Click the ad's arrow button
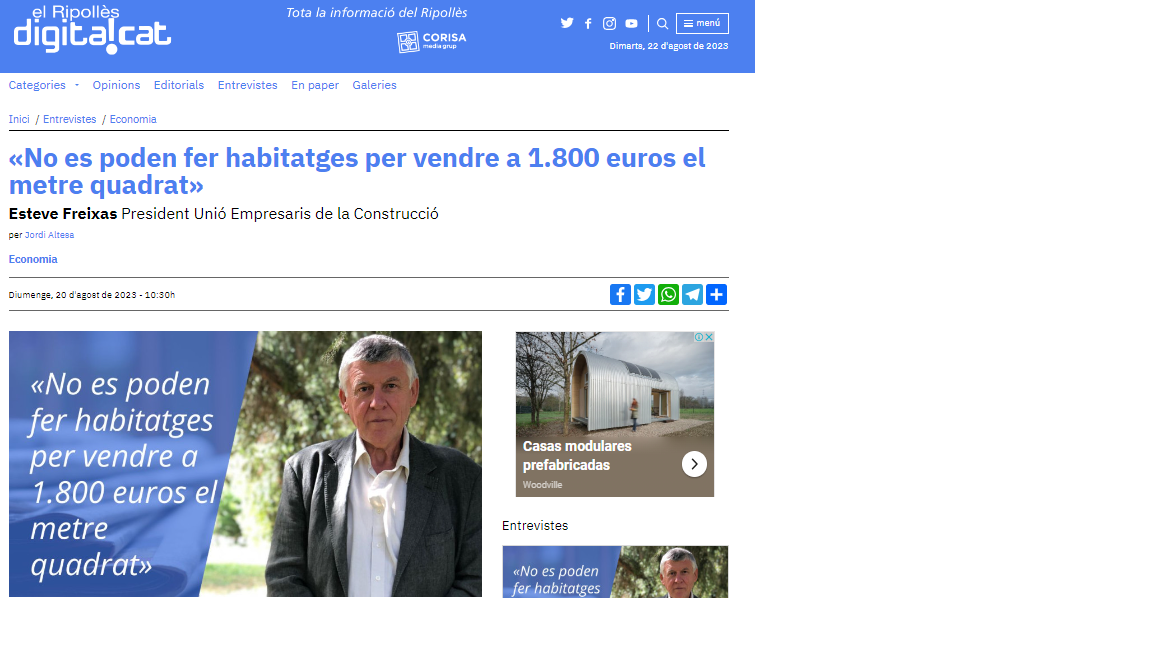The width and height of the screenshot is (1152, 648). click(x=694, y=464)
